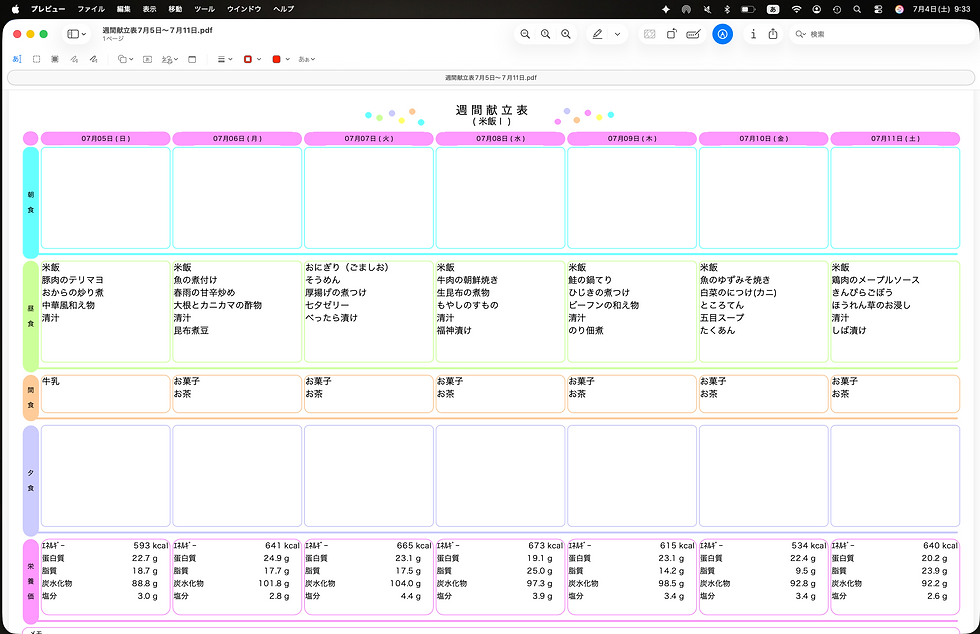Open the 移動 menu
The width and height of the screenshot is (980, 634).
[175, 9]
